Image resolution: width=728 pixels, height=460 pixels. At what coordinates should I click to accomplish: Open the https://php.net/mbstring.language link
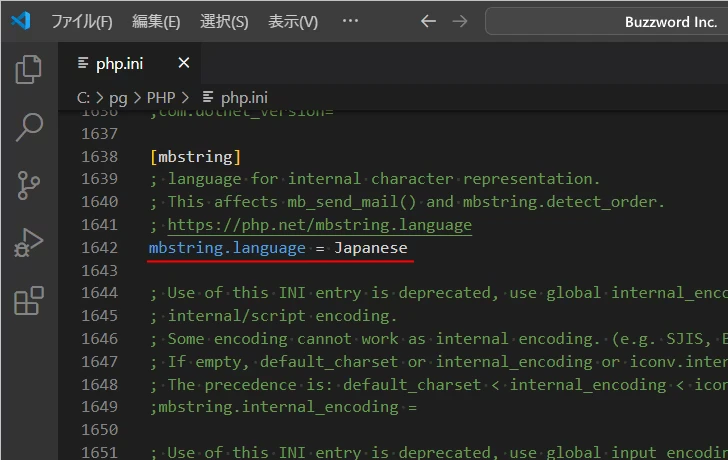pos(319,225)
